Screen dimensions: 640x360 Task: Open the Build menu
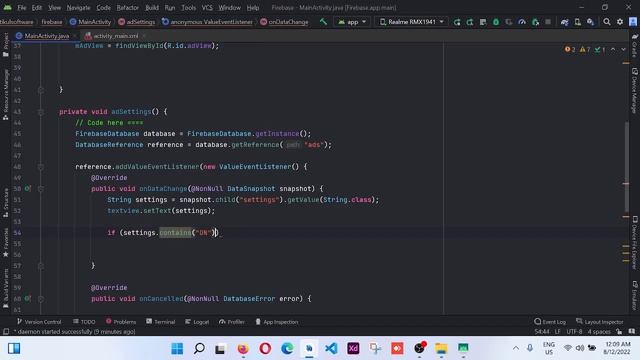(152, 7)
